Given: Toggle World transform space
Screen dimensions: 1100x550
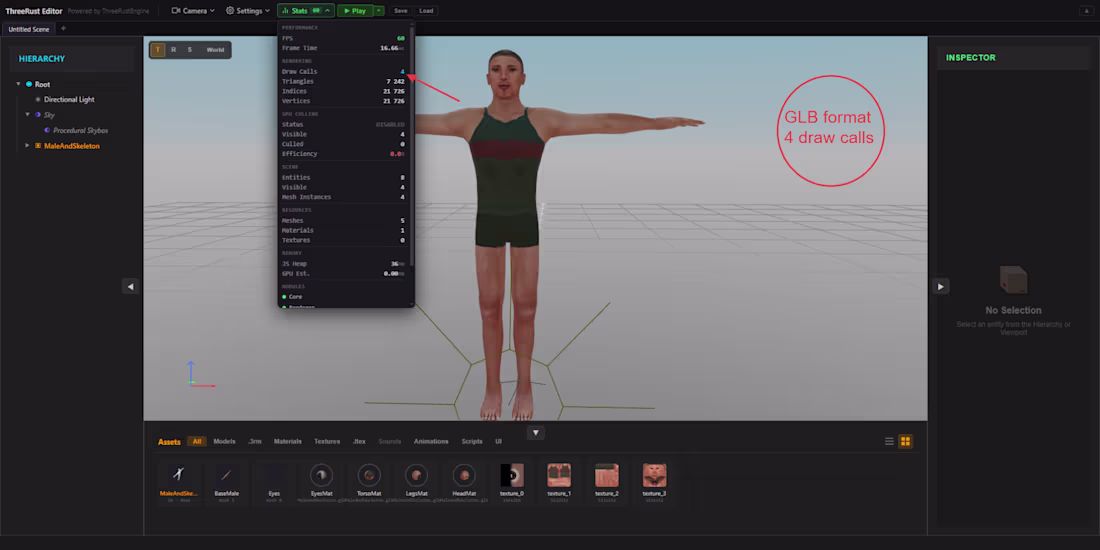Looking at the screenshot, I should (x=215, y=50).
